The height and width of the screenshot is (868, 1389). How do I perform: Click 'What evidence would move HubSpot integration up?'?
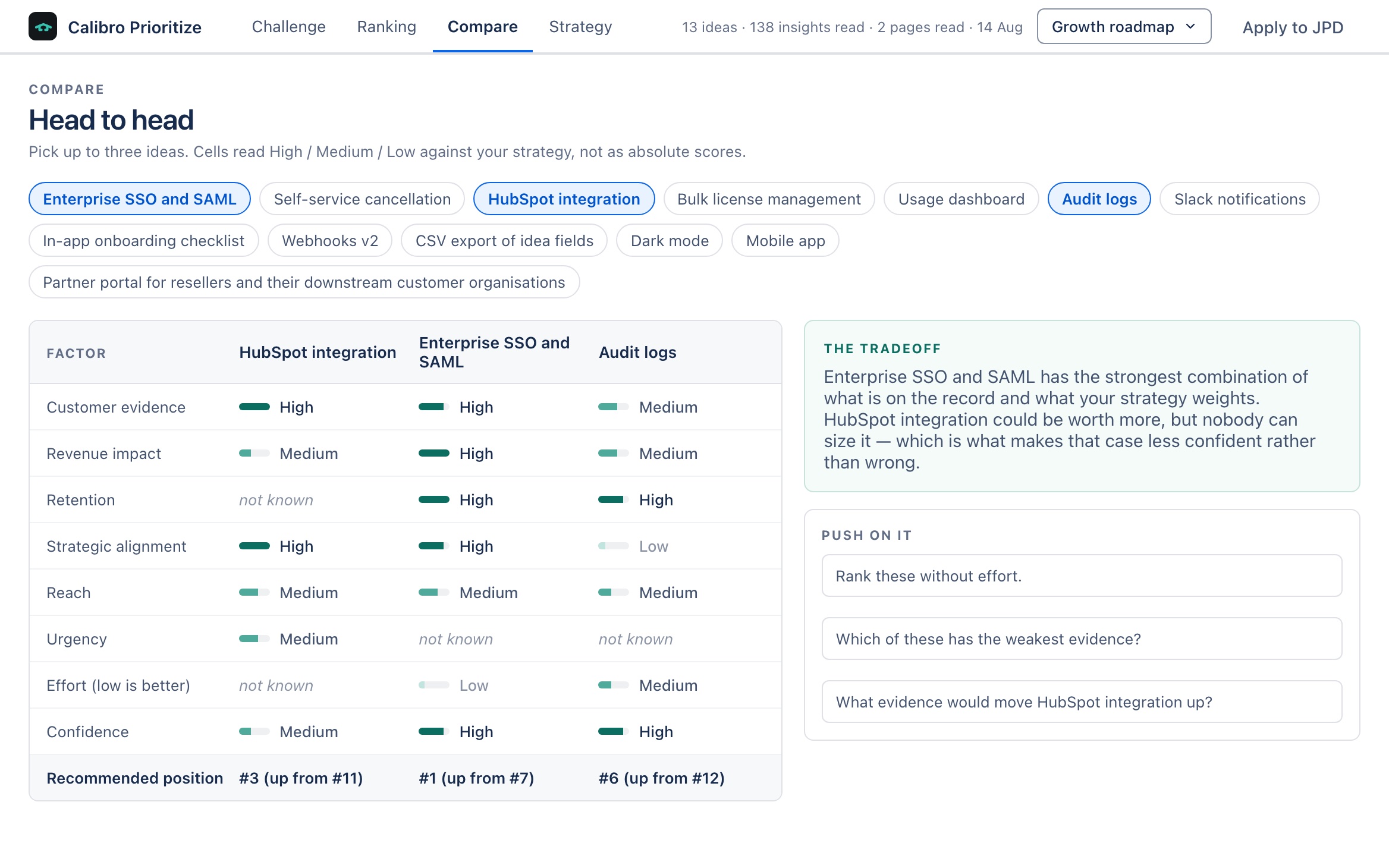tap(1082, 702)
